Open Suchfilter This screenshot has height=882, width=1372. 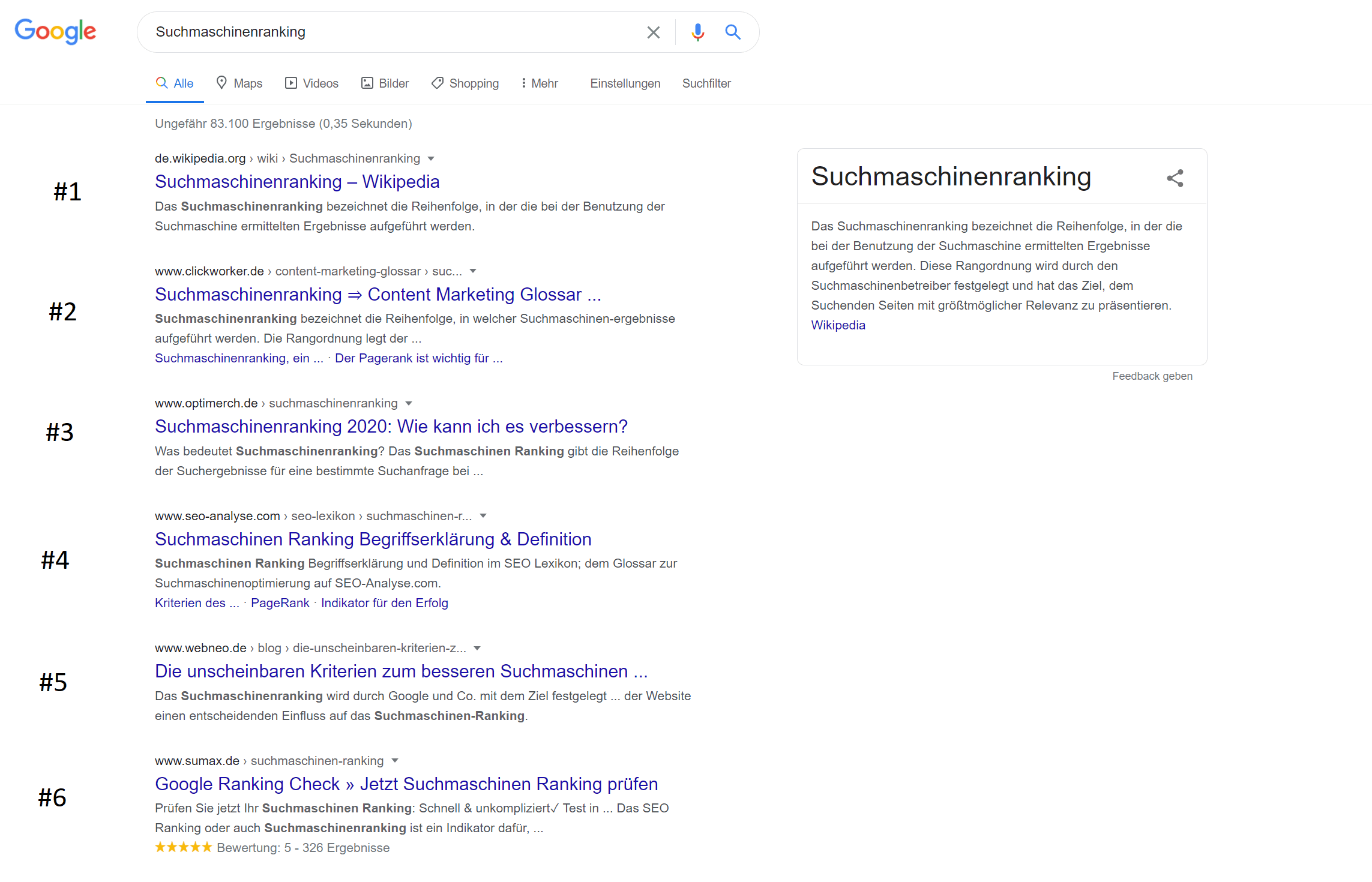[706, 83]
